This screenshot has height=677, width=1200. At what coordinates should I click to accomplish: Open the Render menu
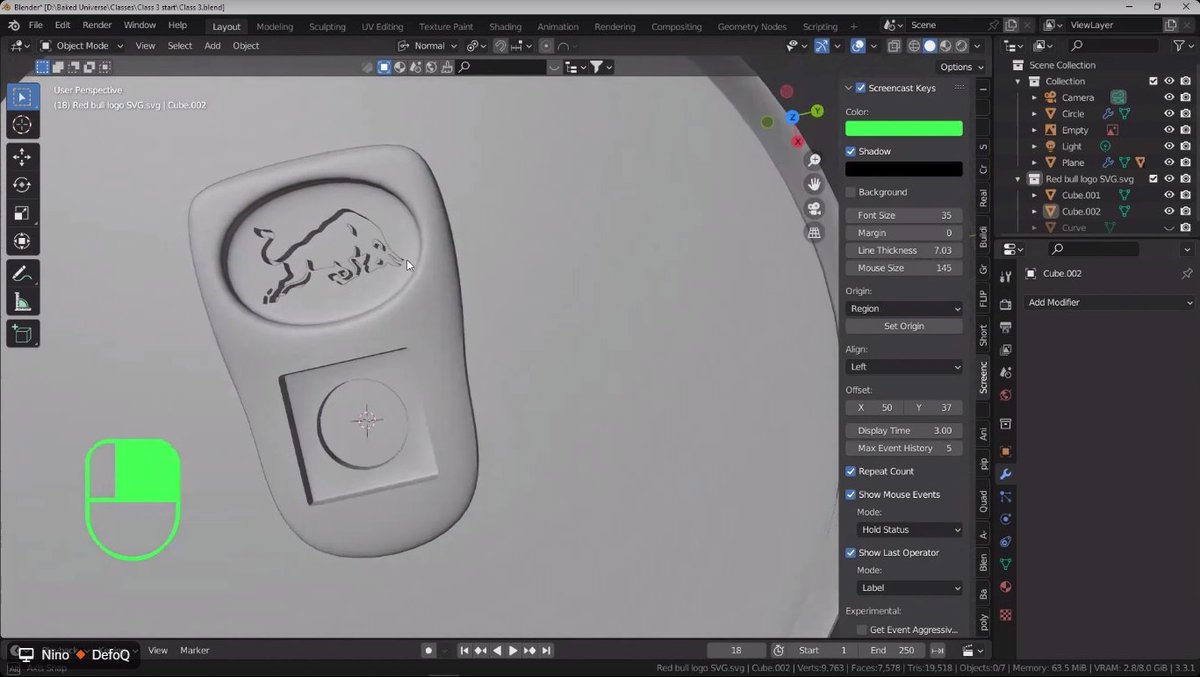point(97,25)
